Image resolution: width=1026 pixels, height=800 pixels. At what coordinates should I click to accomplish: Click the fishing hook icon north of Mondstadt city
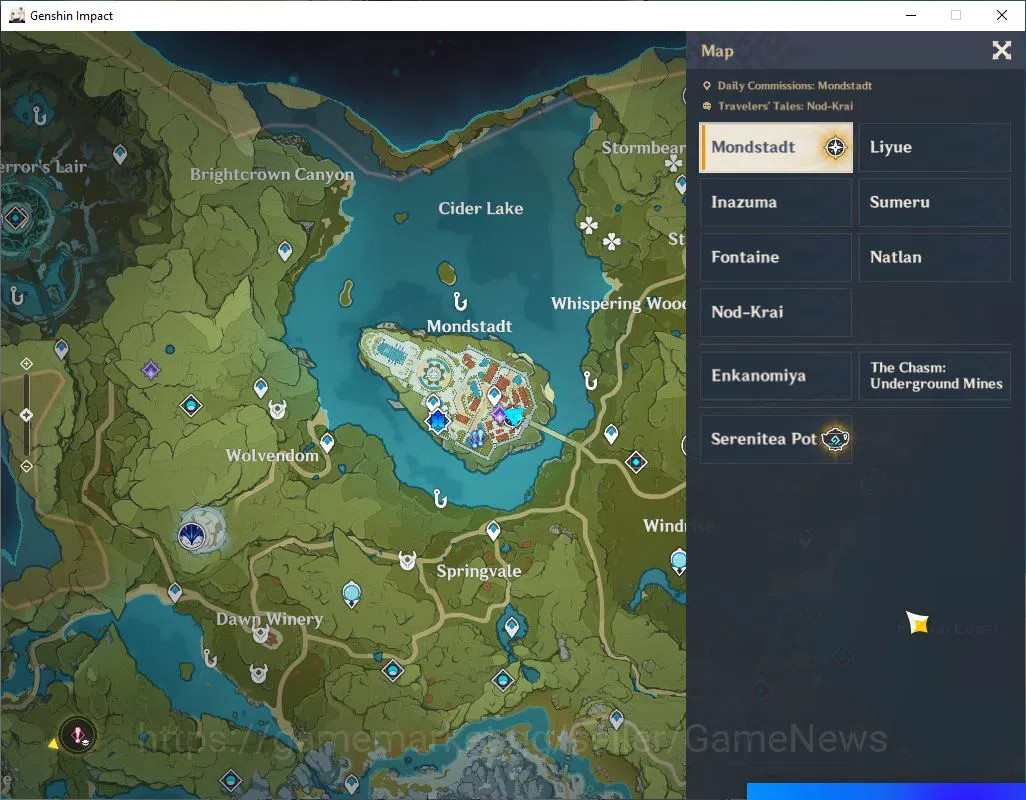coord(461,302)
